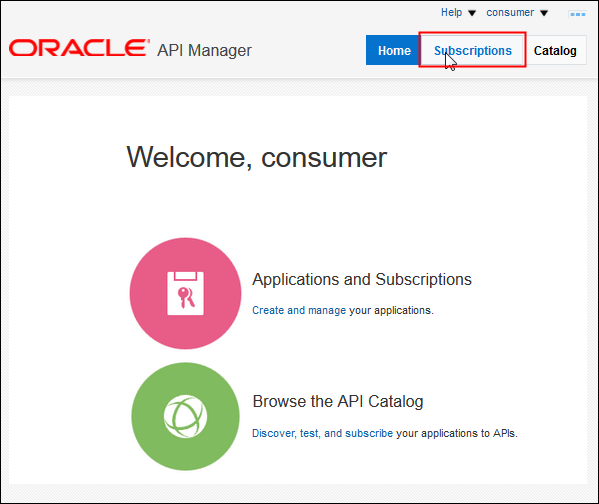Click the pink Applications and Subscriptions keys icon
The height and width of the screenshot is (504, 599).
[x=186, y=293]
